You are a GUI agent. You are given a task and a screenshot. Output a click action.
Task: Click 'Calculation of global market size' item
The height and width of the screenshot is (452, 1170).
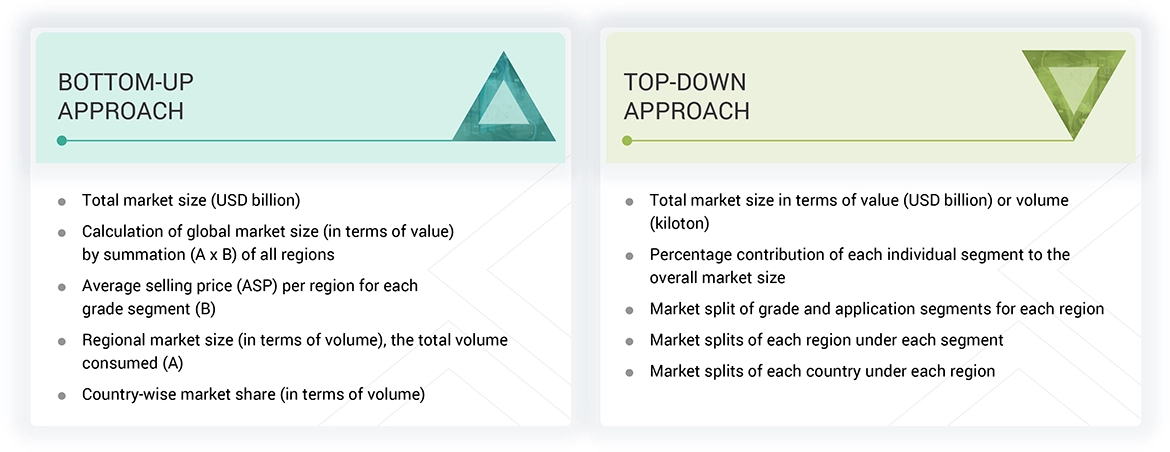pyautogui.click(x=268, y=243)
